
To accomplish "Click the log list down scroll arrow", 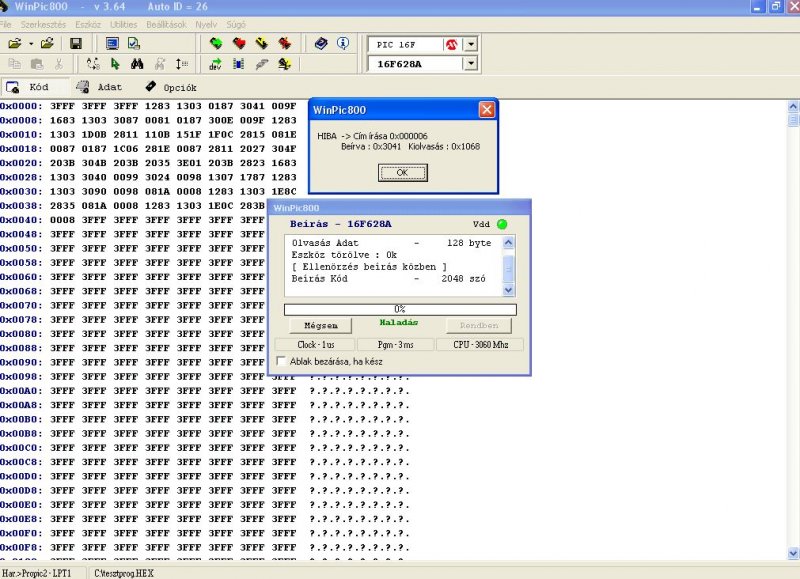I will [x=508, y=290].
